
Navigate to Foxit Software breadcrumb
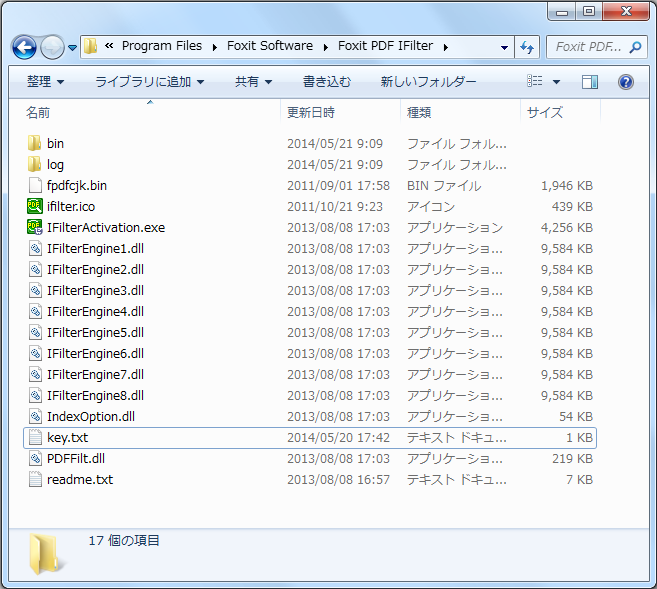[270, 46]
